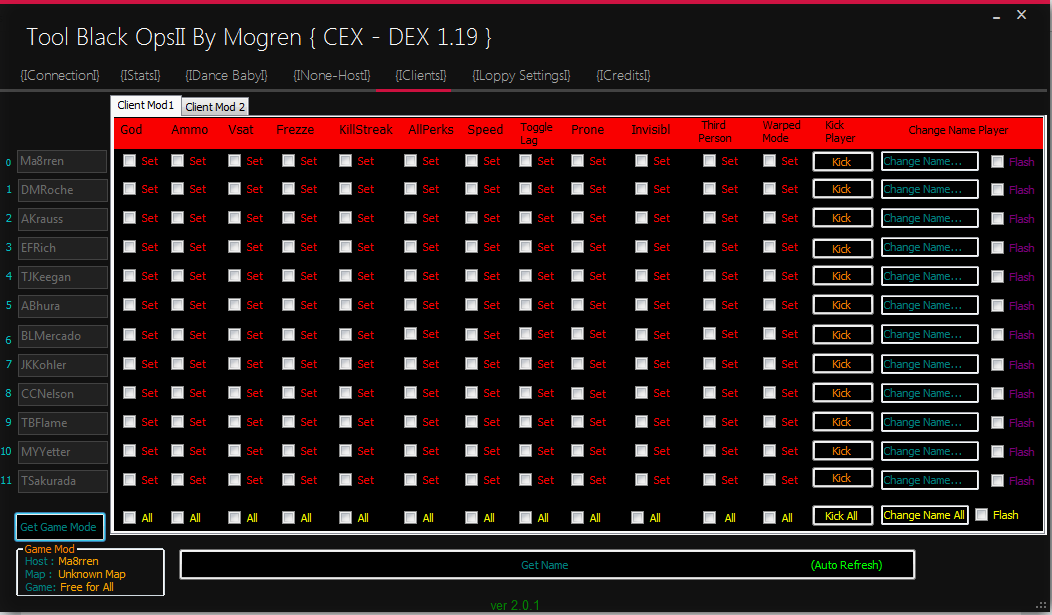Viewport: 1052px width, 615px height.
Task: Click Kick in the TSakurada row
Action: (x=843, y=478)
